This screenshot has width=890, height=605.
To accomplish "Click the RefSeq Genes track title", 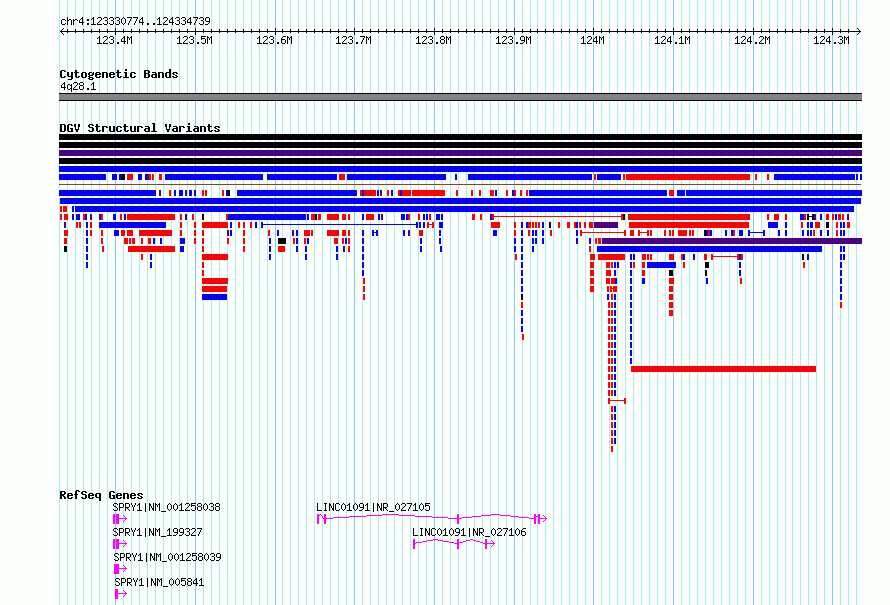I will click(101, 495).
